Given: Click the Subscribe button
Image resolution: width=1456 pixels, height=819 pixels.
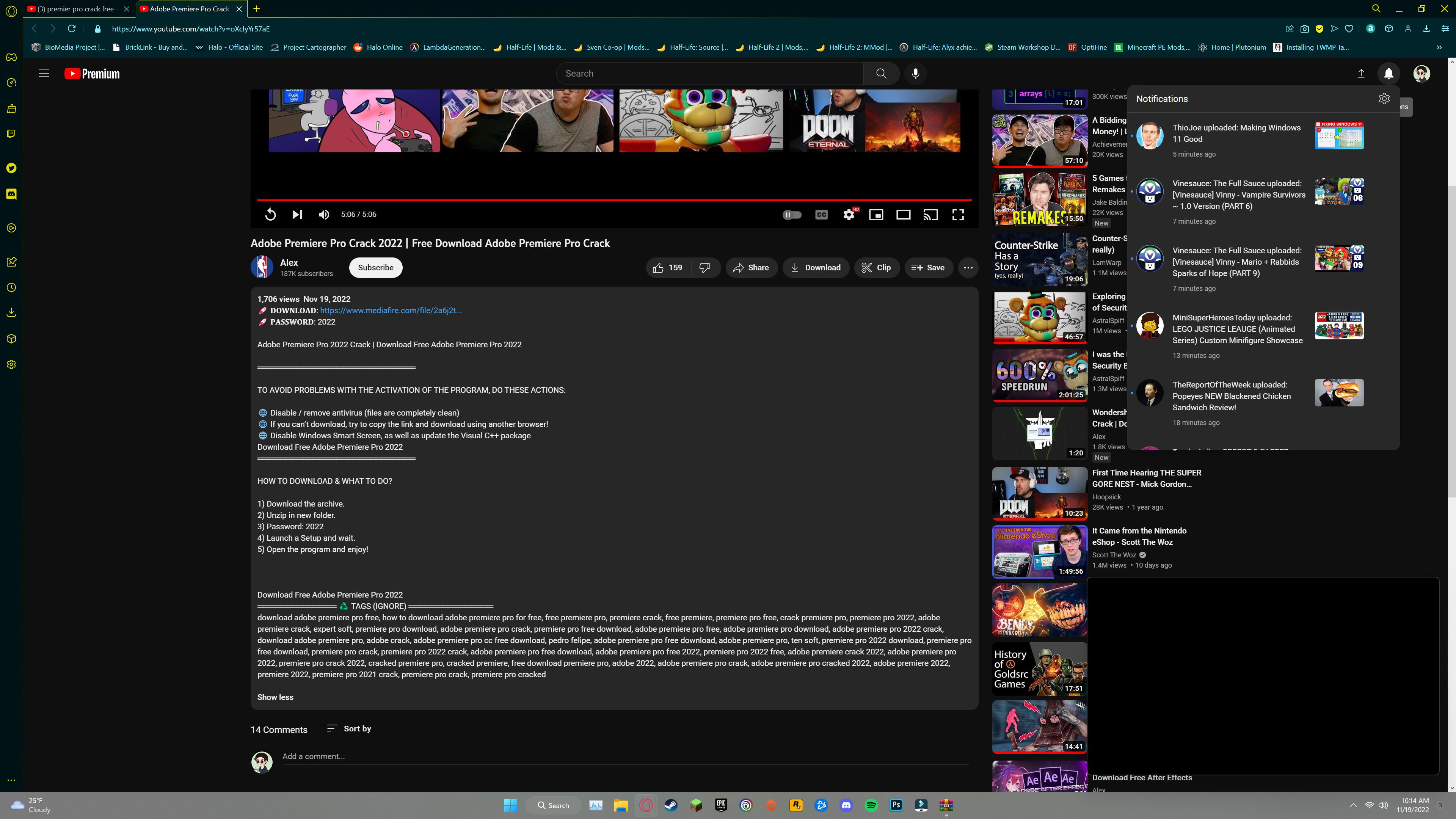Looking at the screenshot, I should [375, 268].
